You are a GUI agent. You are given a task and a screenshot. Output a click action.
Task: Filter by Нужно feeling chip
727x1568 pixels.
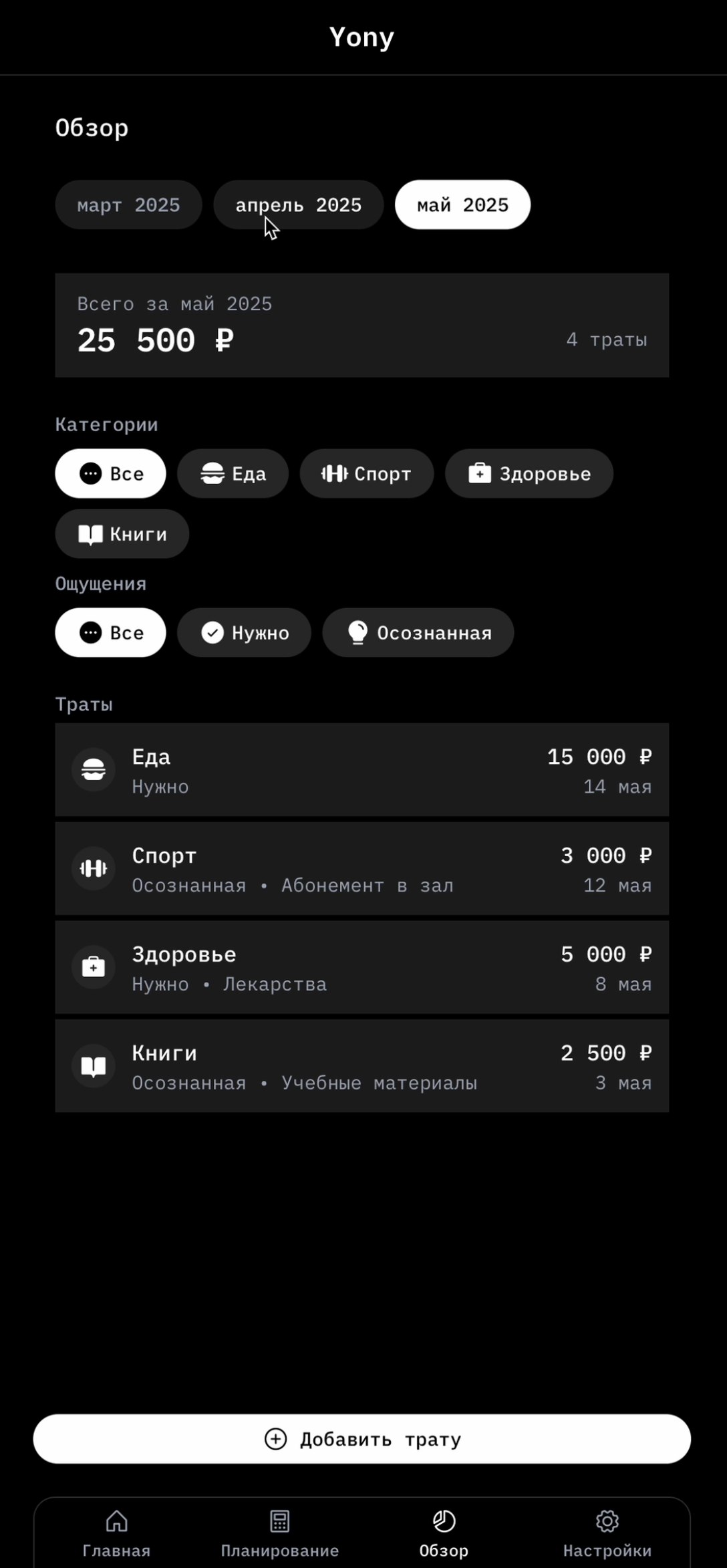244,632
